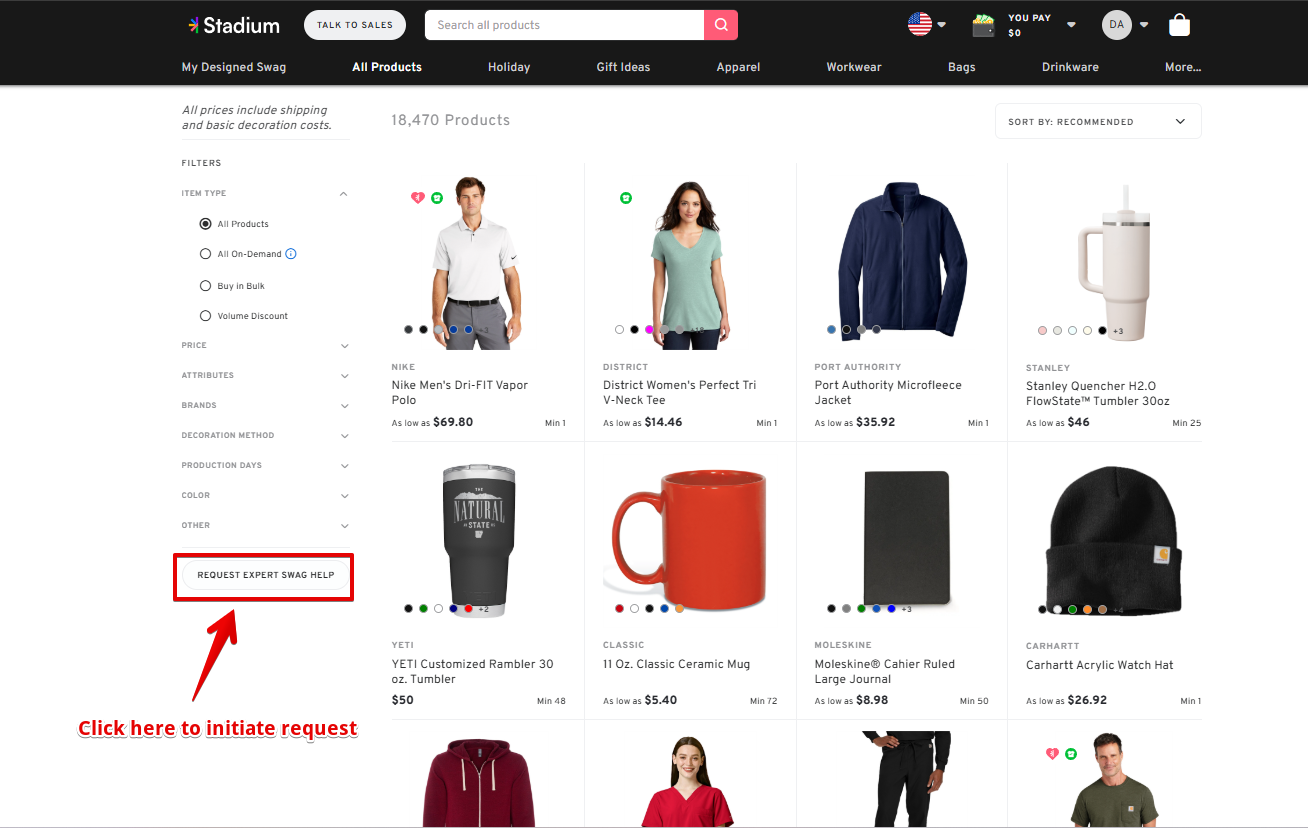Open the Sort By Recommended dropdown

coord(1097,121)
